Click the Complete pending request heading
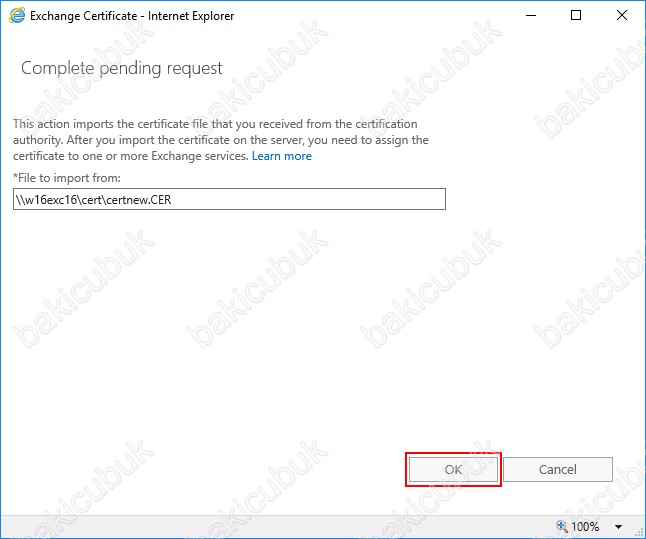Image resolution: width=646 pixels, height=539 pixels. click(122, 68)
